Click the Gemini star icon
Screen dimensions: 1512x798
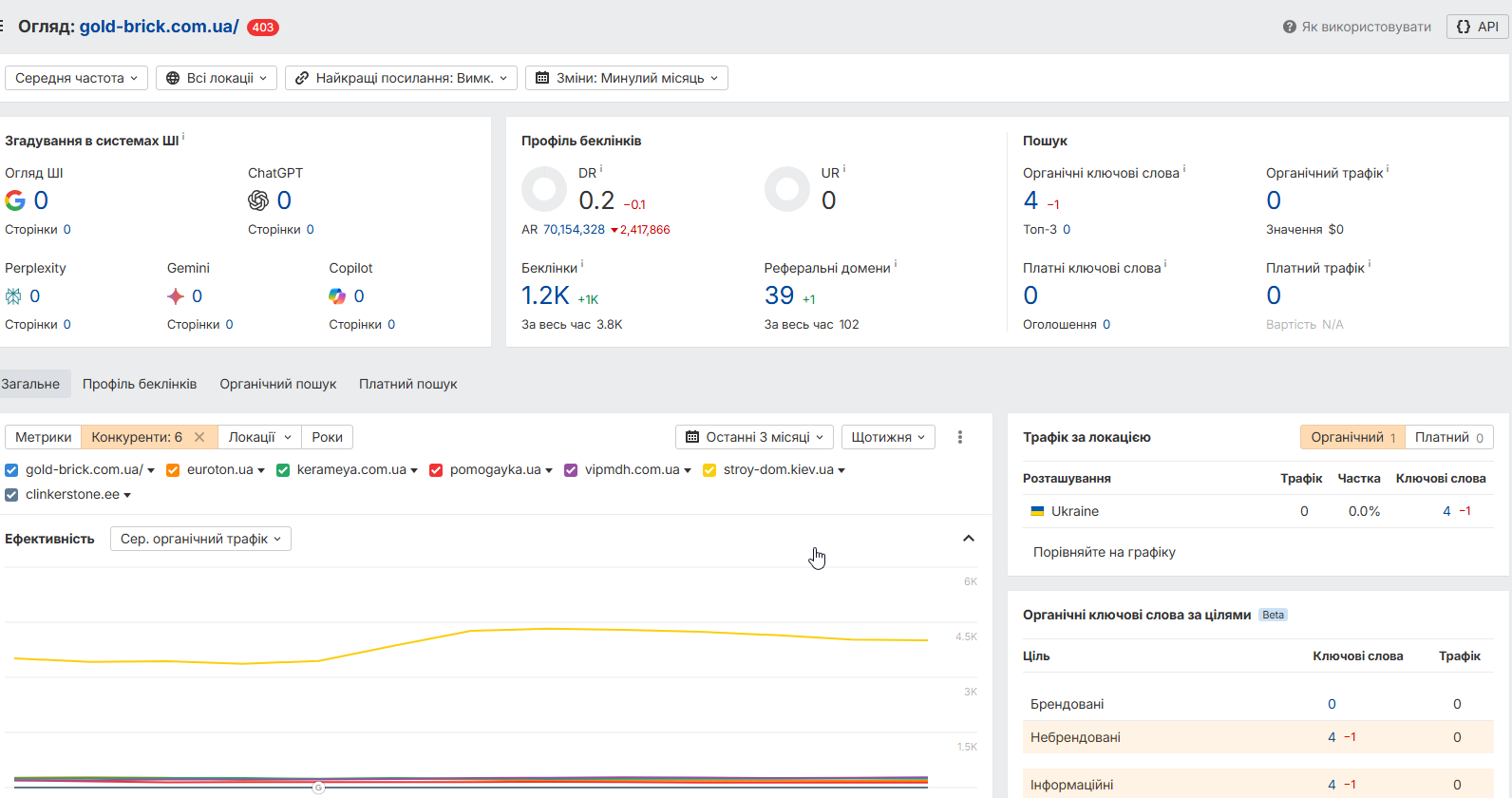176,296
